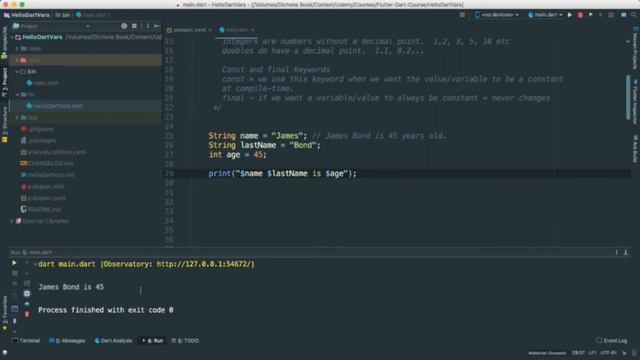Click the Observatory URL link in console
This screenshot has height=360, width=640.
pyautogui.click(x=204, y=264)
